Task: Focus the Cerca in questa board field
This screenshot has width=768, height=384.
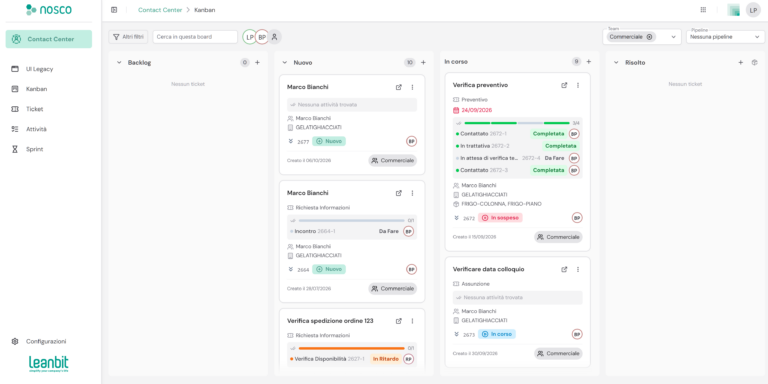Action: 195,37
